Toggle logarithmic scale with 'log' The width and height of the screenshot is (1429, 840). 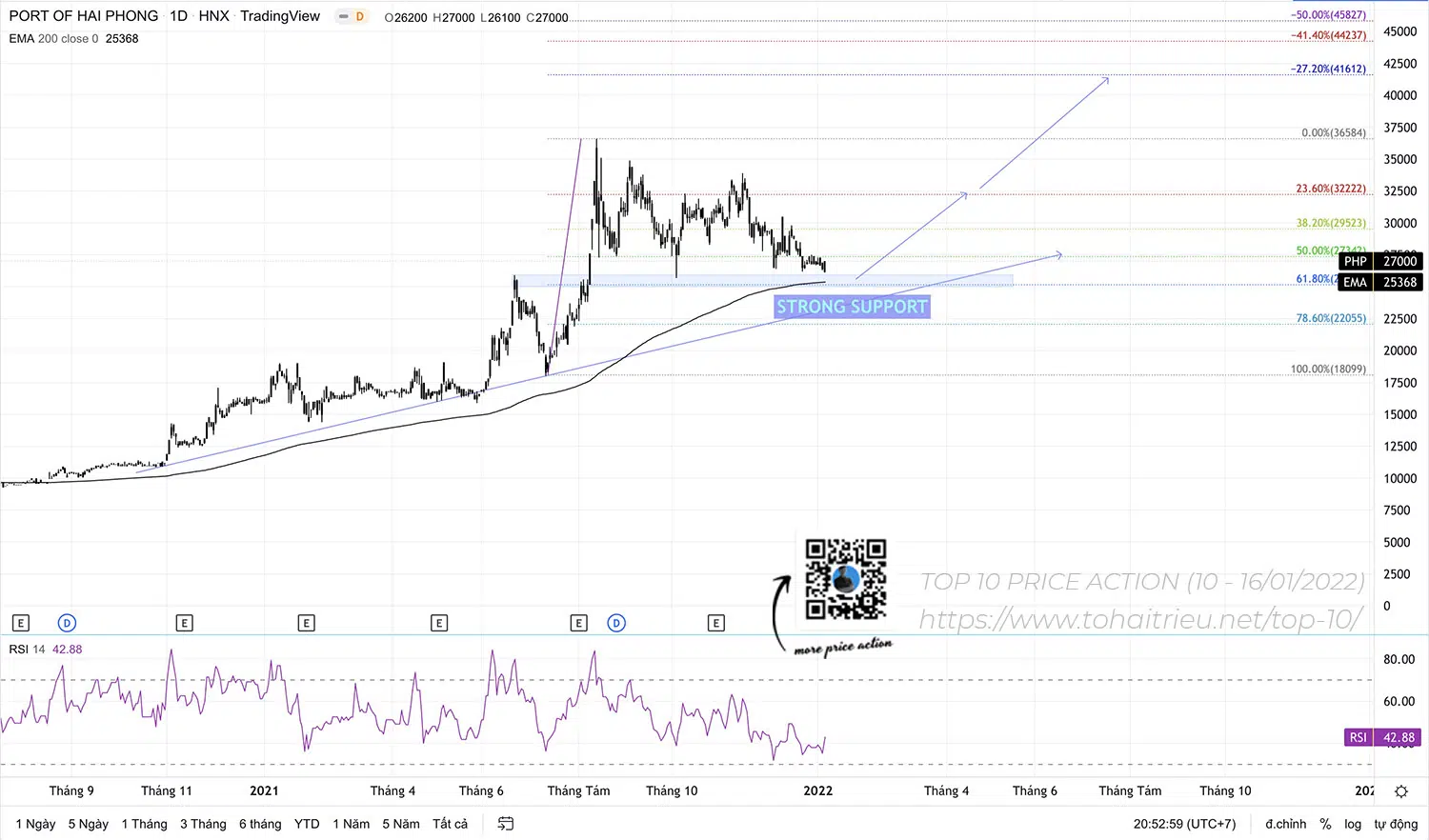point(1353,824)
